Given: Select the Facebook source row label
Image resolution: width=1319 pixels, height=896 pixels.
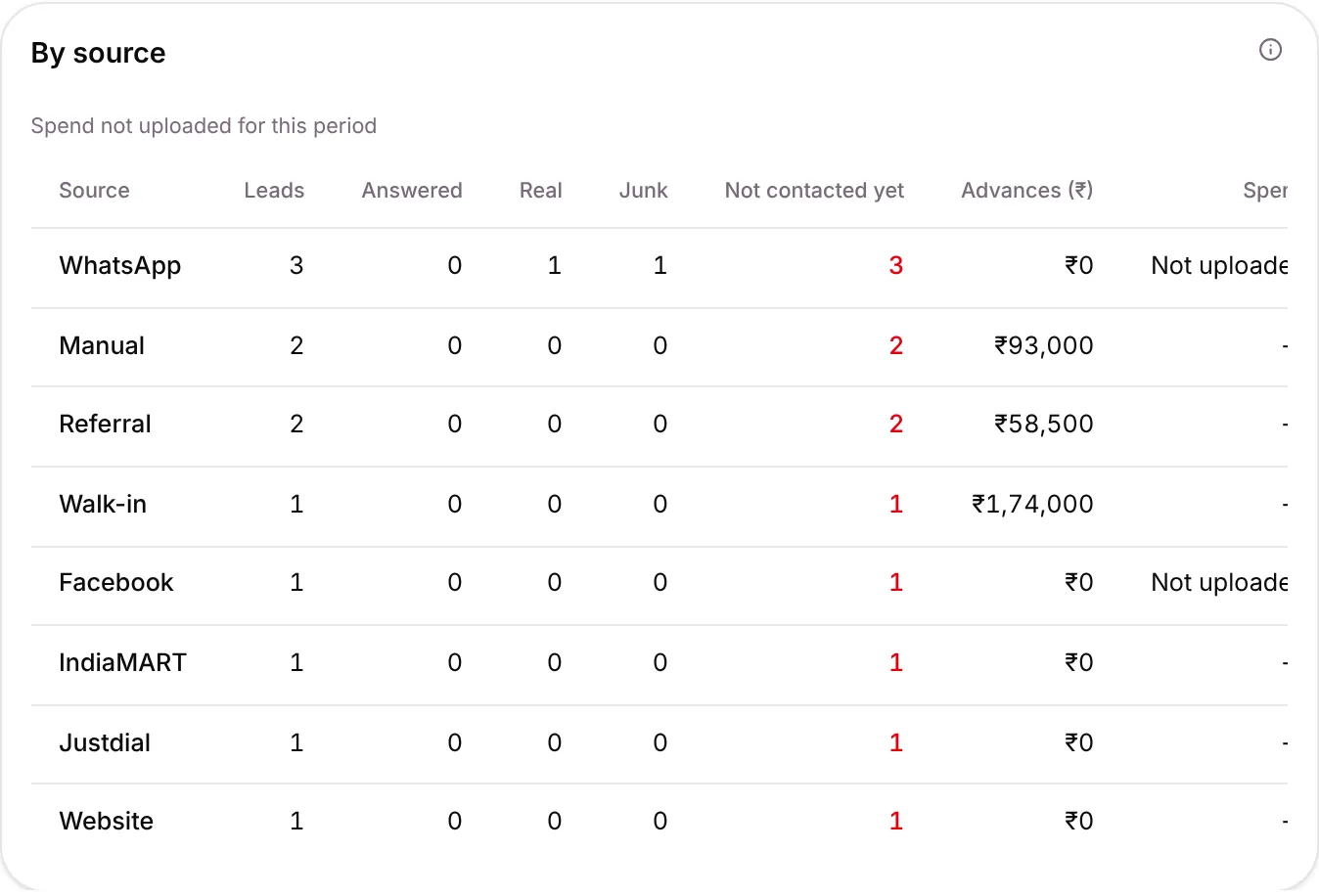Looking at the screenshot, I should click(116, 582).
